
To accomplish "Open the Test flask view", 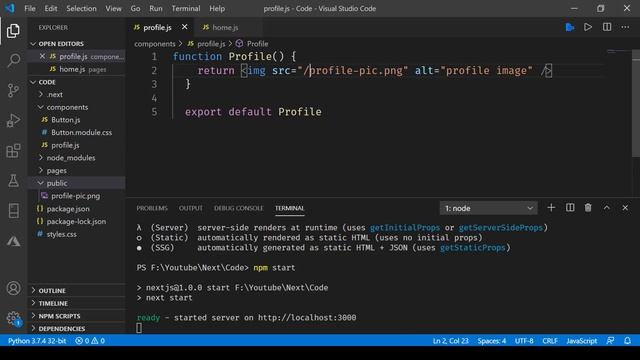I will 13,180.
